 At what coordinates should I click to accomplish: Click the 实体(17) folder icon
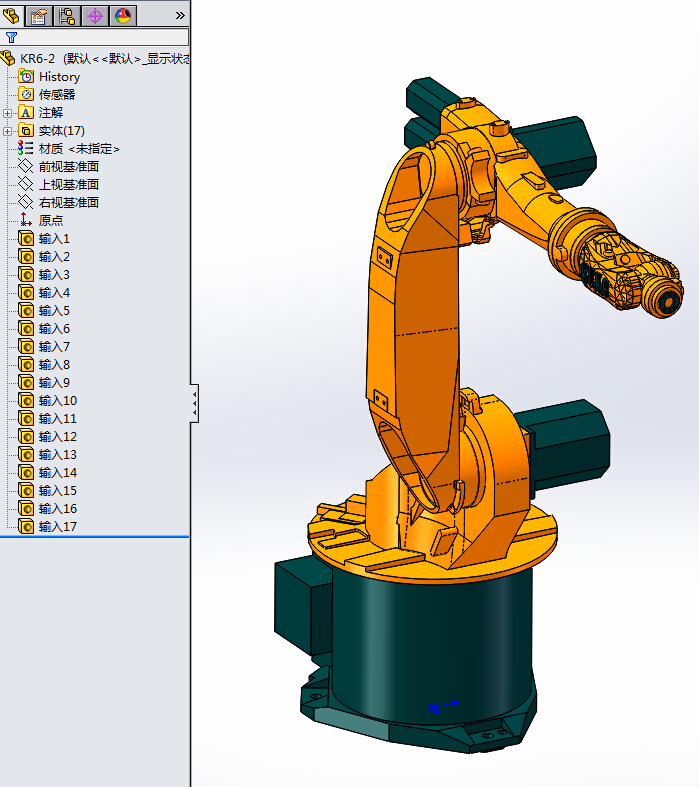point(26,130)
